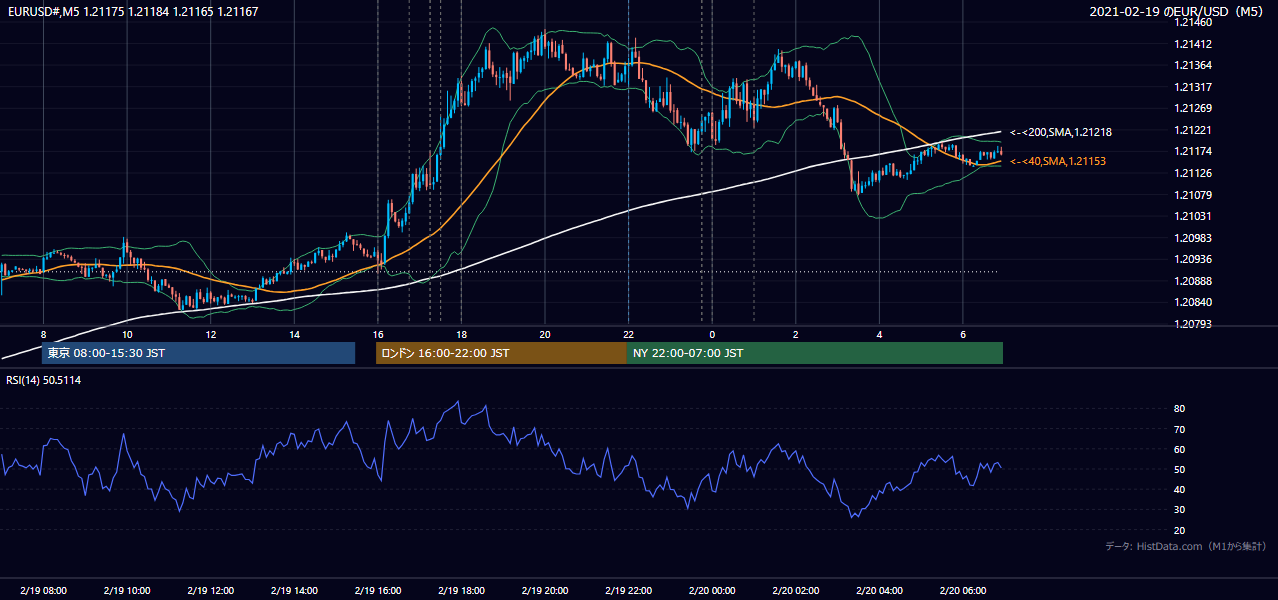Click the 2/20 02:00 date label
Image resolution: width=1278 pixels, height=600 pixels.
tap(795, 591)
